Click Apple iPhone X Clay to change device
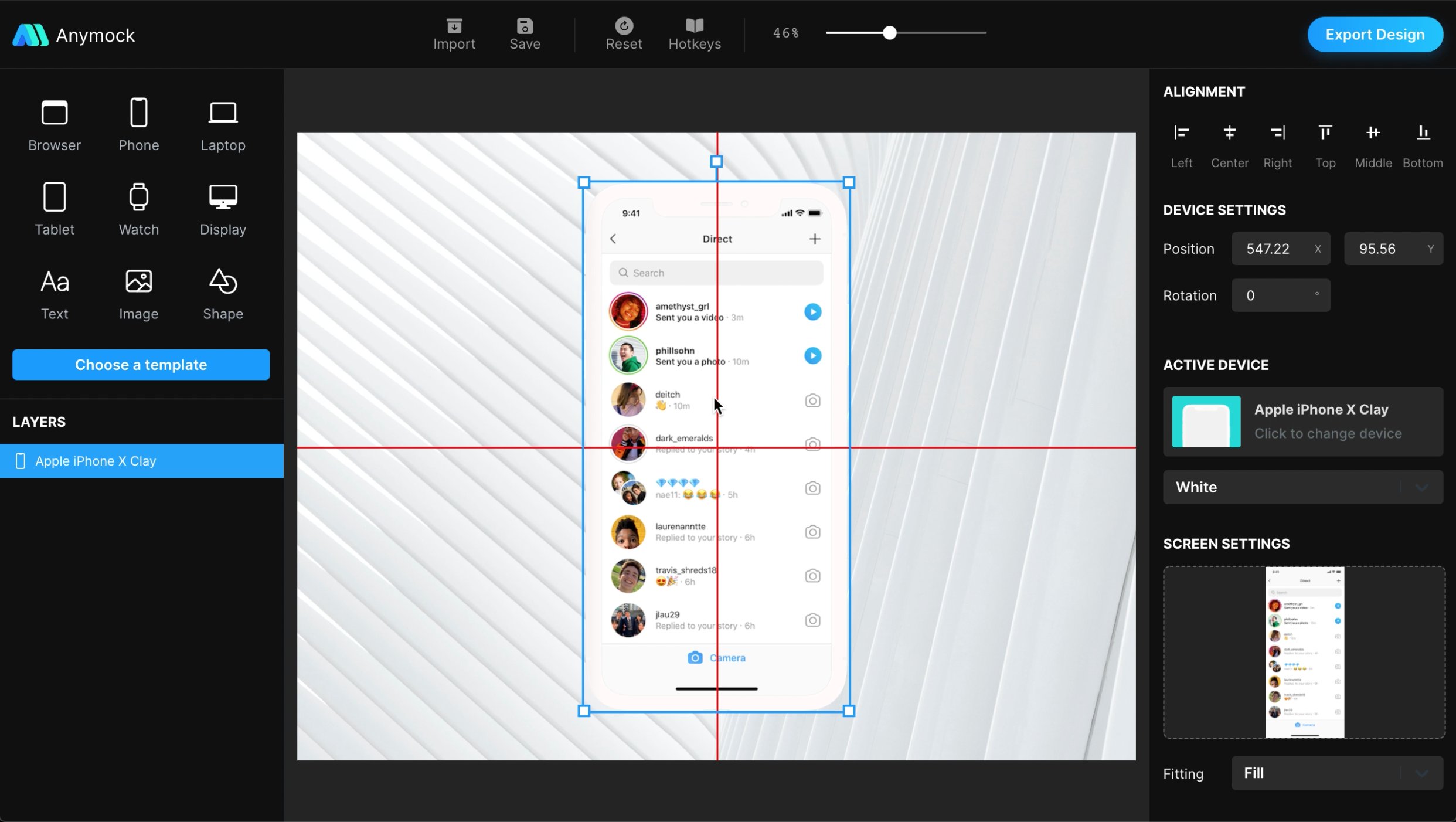This screenshot has height=822, width=1456. (x=1302, y=421)
